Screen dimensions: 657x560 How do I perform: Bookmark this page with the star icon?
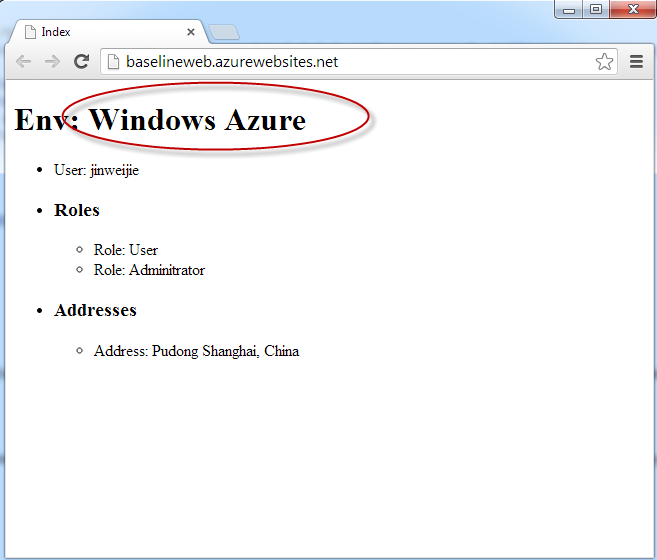click(604, 62)
